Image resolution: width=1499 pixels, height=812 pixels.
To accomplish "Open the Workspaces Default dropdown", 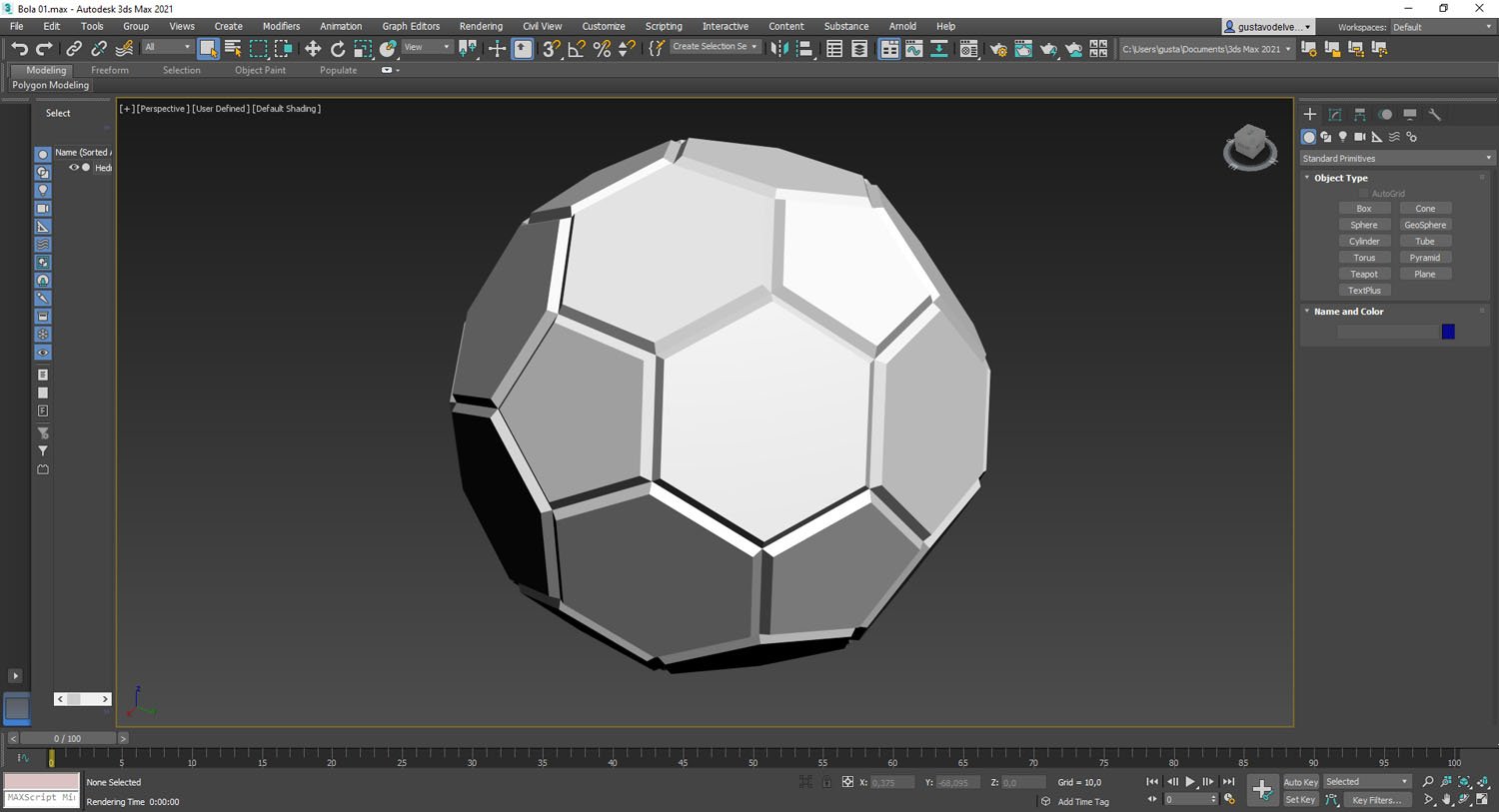I will pyautogui.click(x=1441, y=27).
